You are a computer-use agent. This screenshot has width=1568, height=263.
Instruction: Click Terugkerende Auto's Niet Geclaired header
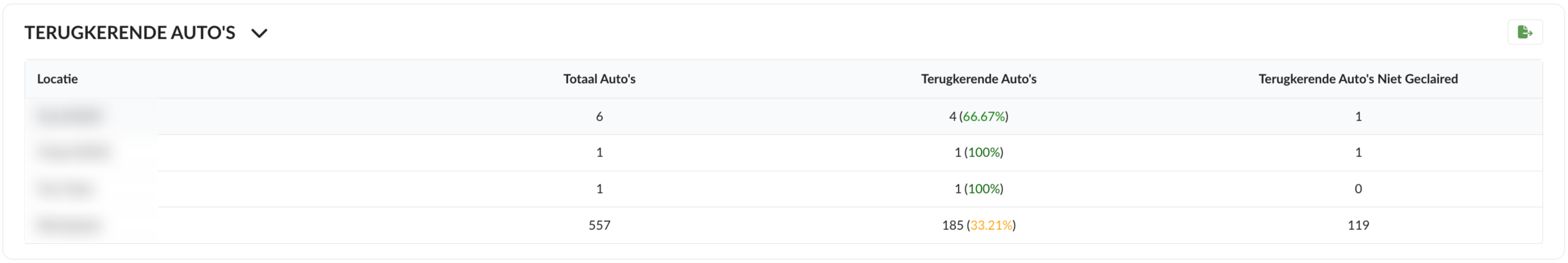click(x=1357, y=79)
